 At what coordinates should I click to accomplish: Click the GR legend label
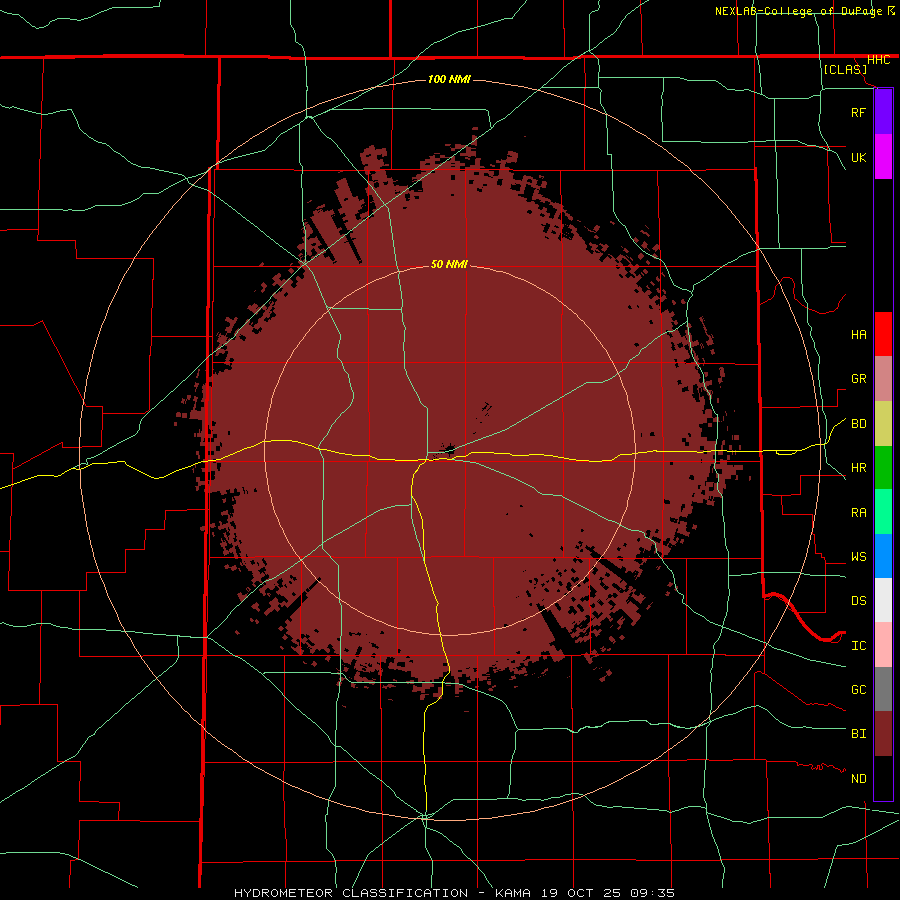(858, 379)
